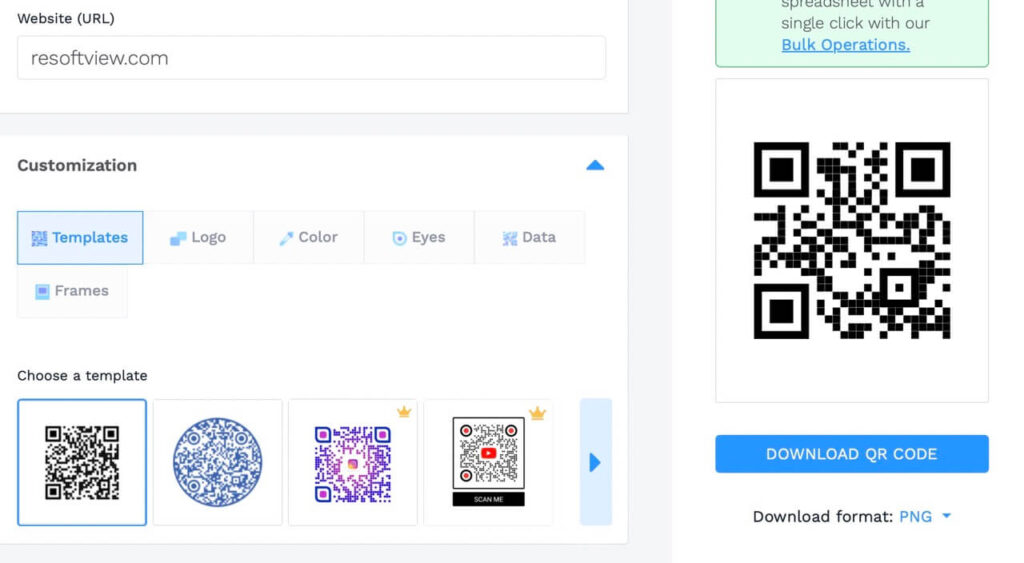The height and width of the screenshot is (563, 1024).
Task: Show next templates with right arrow
Action: tap(596, 462)
